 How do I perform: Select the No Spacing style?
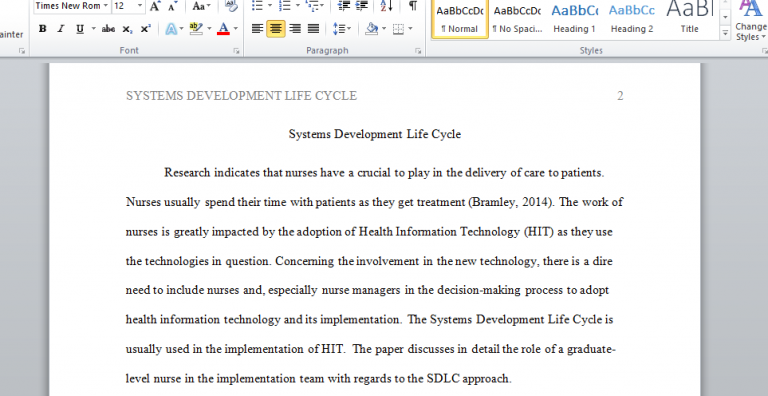tap(517, 19)
